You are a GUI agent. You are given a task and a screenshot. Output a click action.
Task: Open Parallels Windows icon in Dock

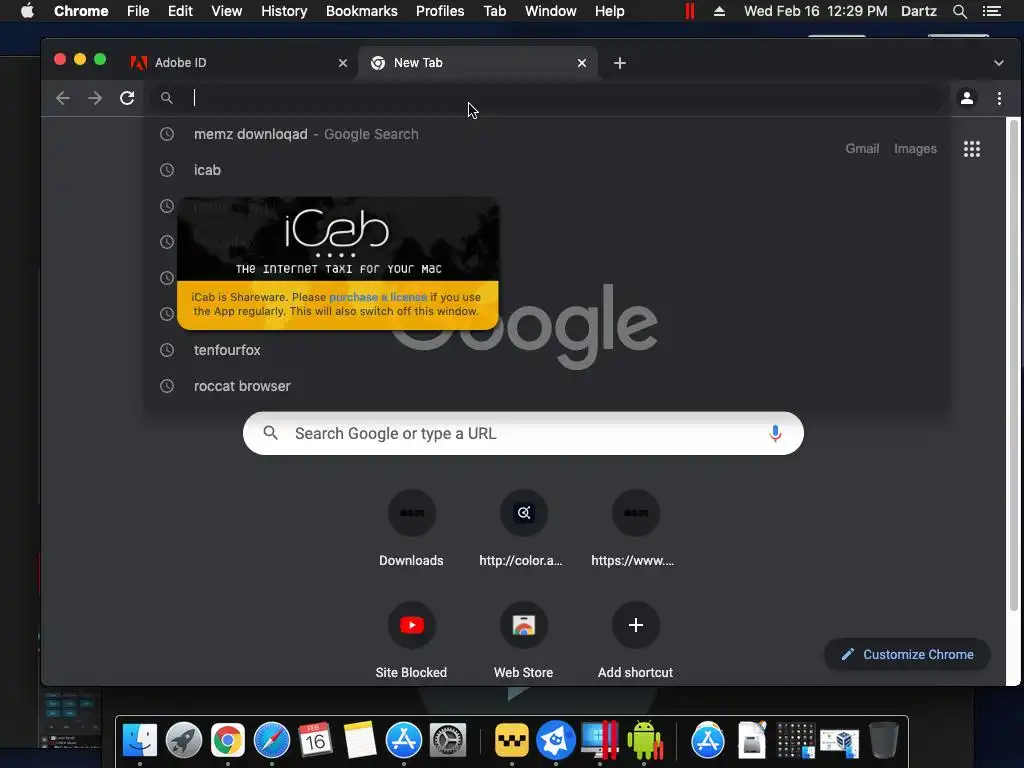[600, 741]
